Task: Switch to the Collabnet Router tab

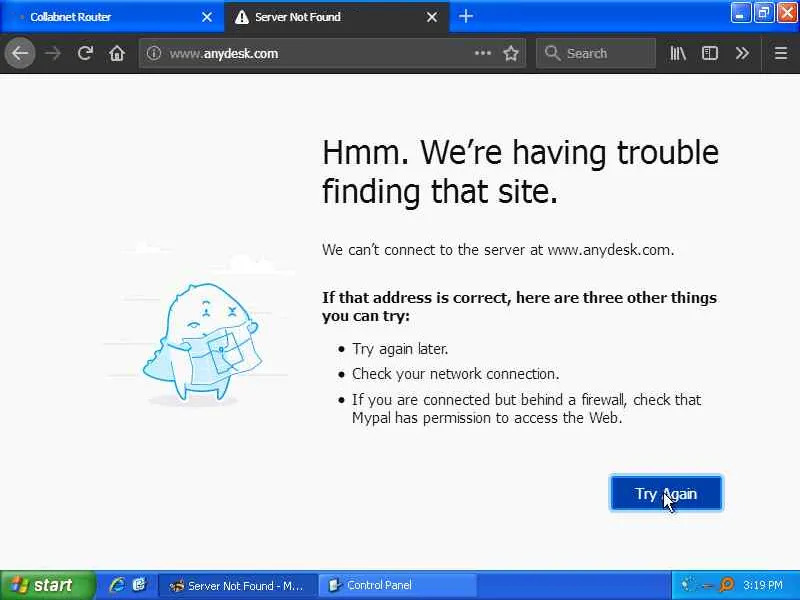Action: [112, 17]
